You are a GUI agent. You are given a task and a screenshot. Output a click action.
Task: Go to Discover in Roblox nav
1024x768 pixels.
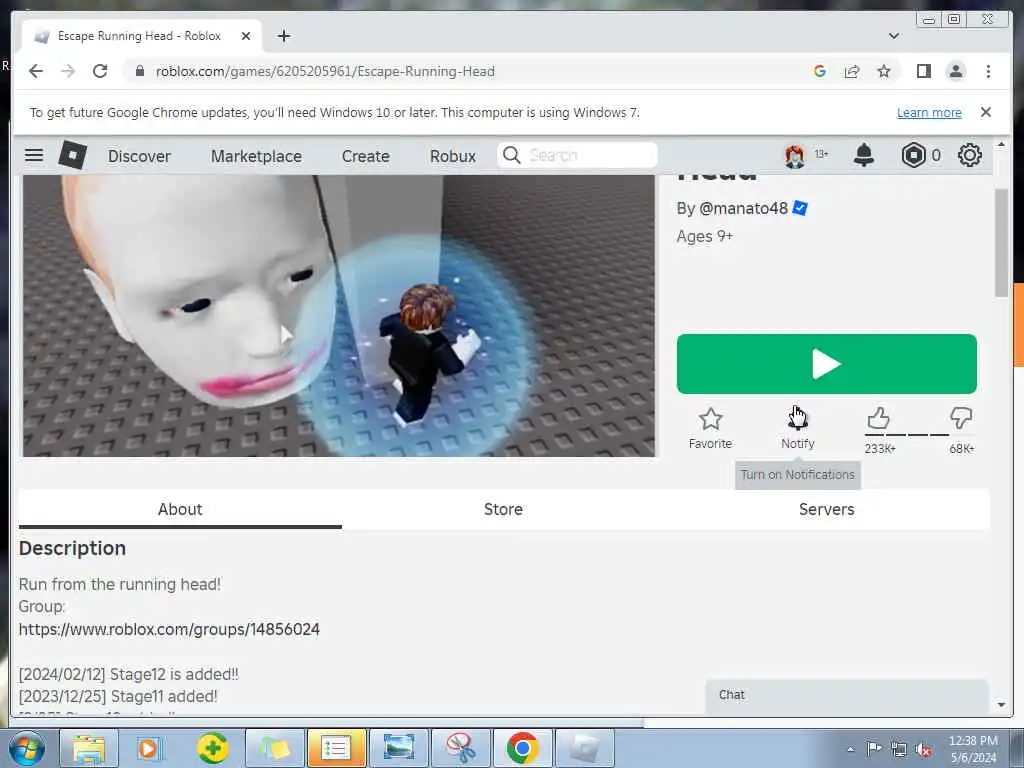139,156
